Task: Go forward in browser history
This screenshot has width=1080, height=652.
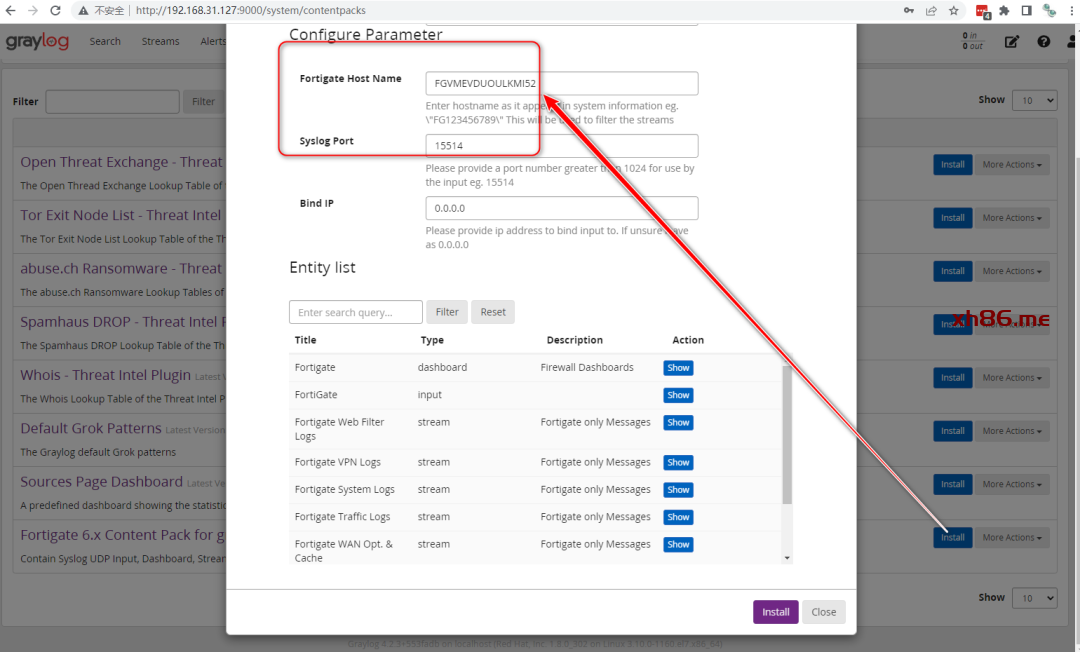Action: pos(33,10)
